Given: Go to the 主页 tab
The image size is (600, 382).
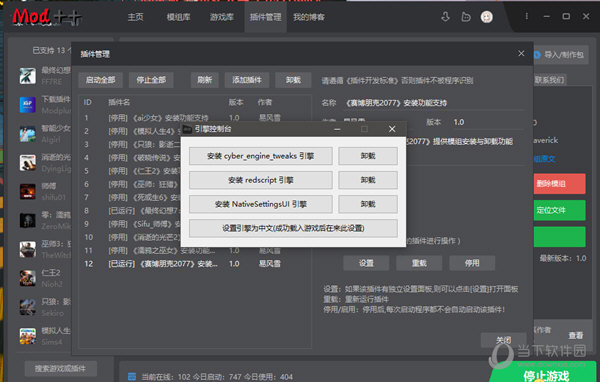Looking at the screenshot, I should 135,17.
